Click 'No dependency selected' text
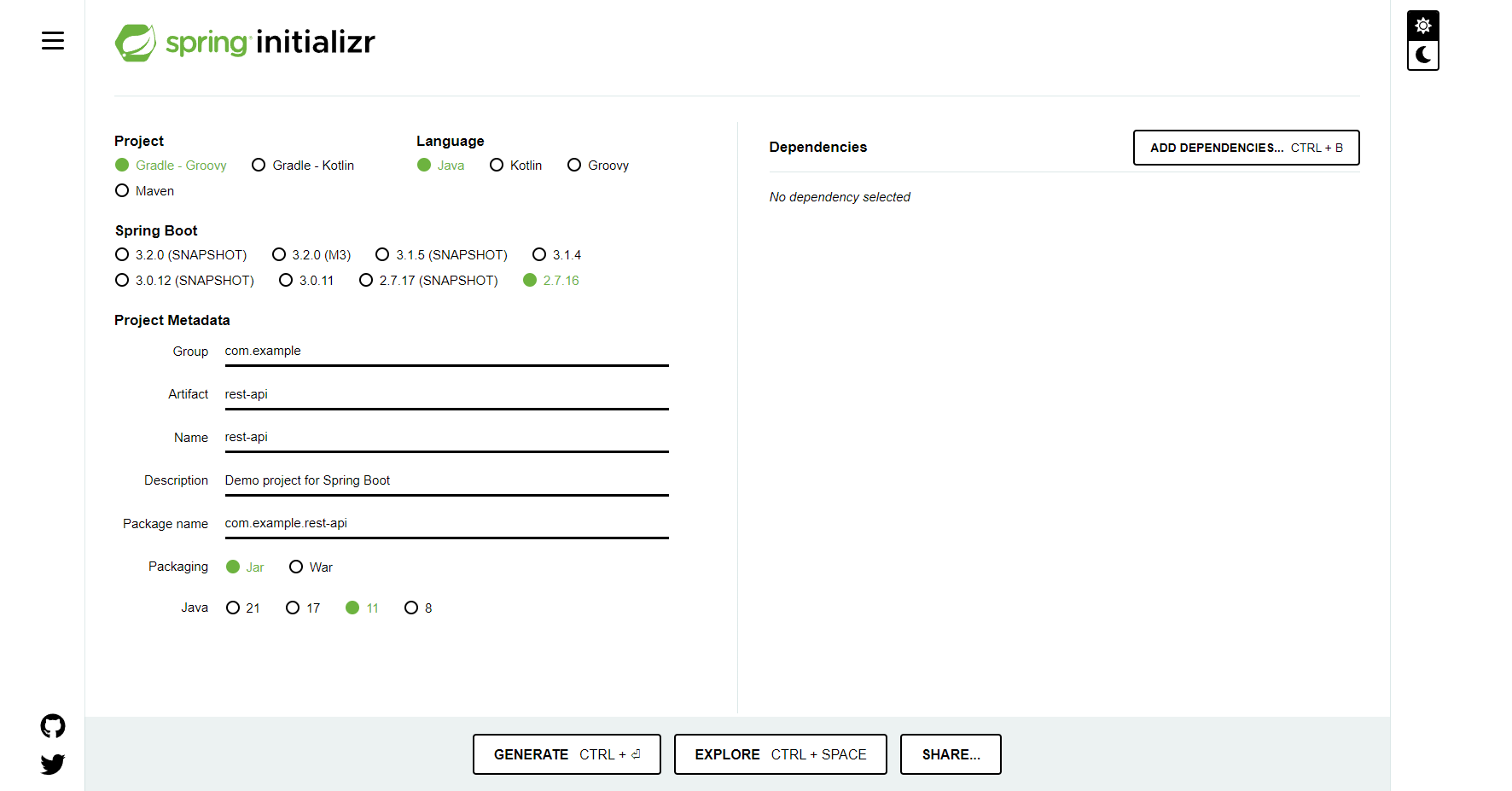Screen dimensions: 1512x791 click(x=840, y=197)
